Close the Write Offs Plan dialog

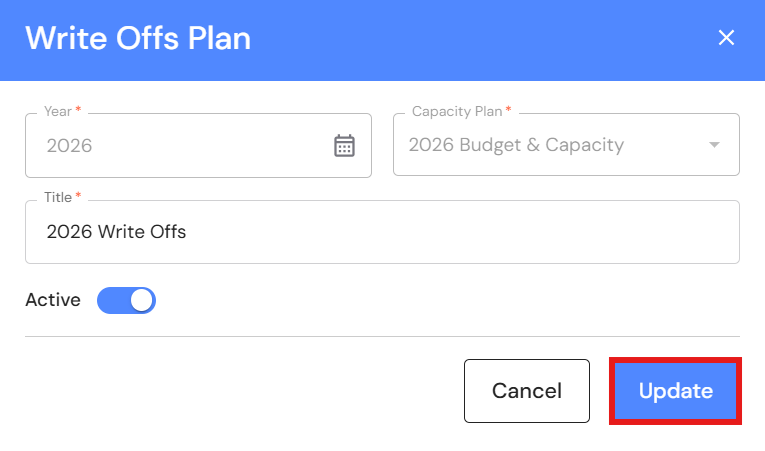point(727,38)
